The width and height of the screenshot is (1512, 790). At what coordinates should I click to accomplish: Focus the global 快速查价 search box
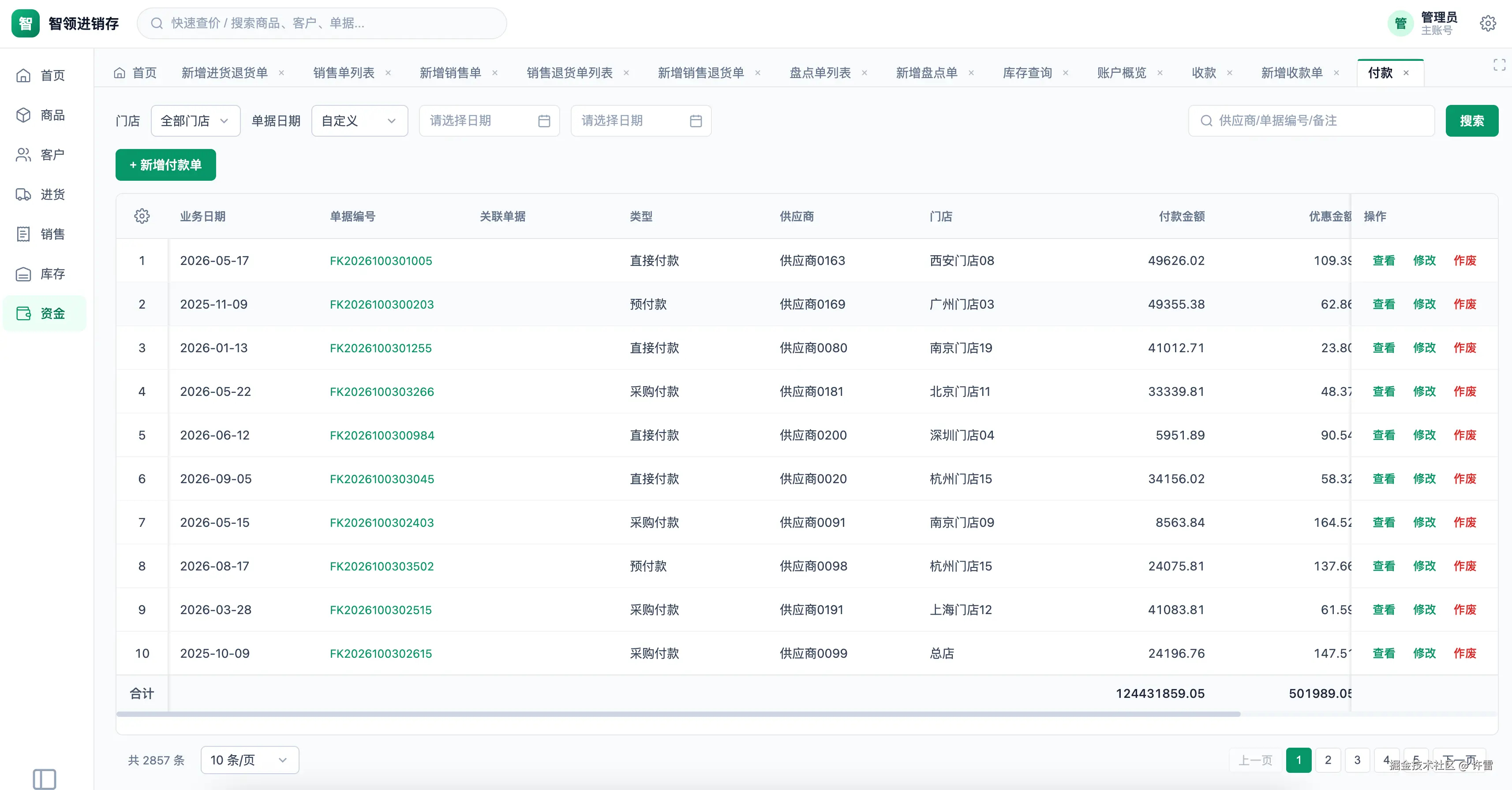coord(322,23)
